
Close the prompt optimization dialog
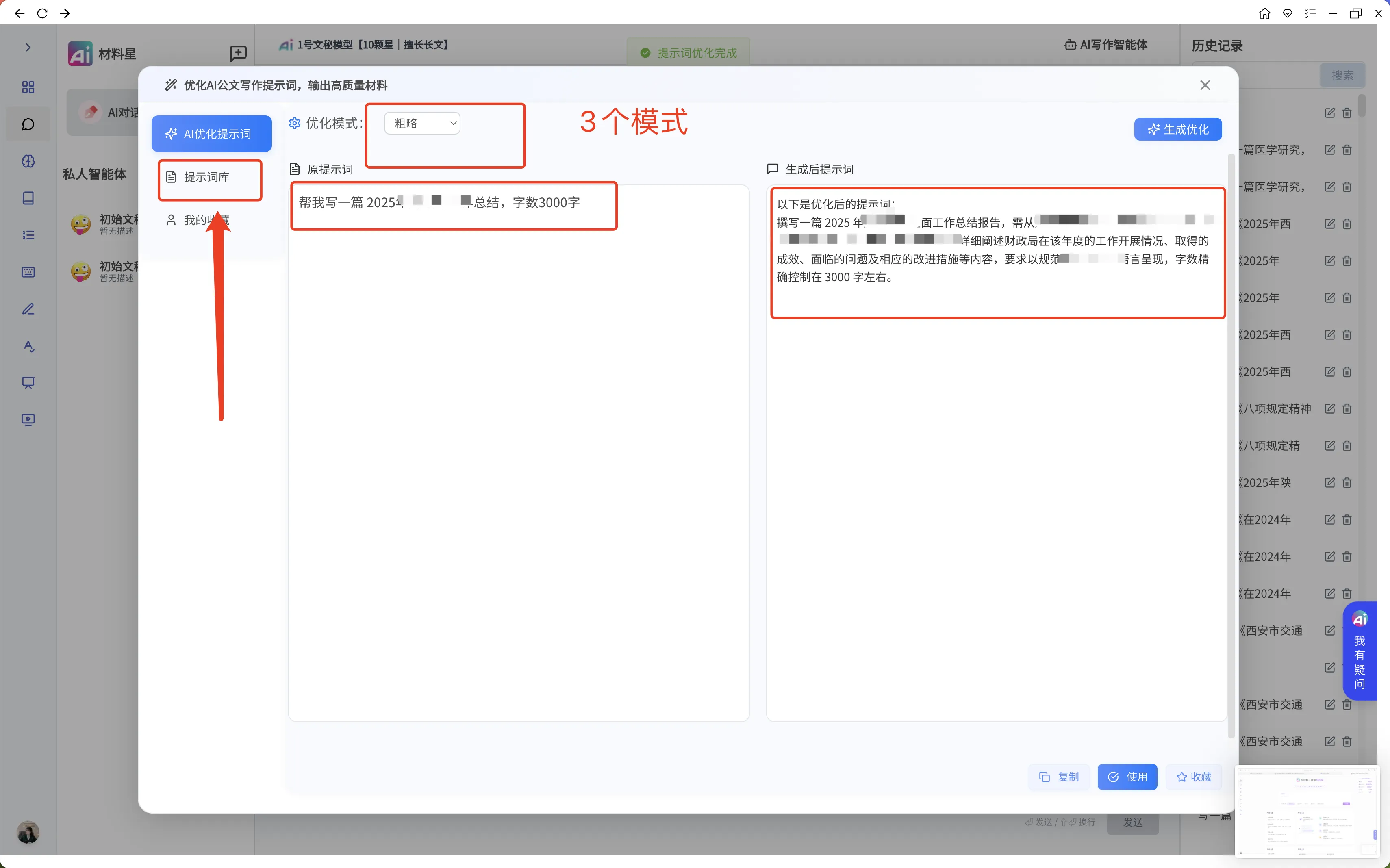1205,85
